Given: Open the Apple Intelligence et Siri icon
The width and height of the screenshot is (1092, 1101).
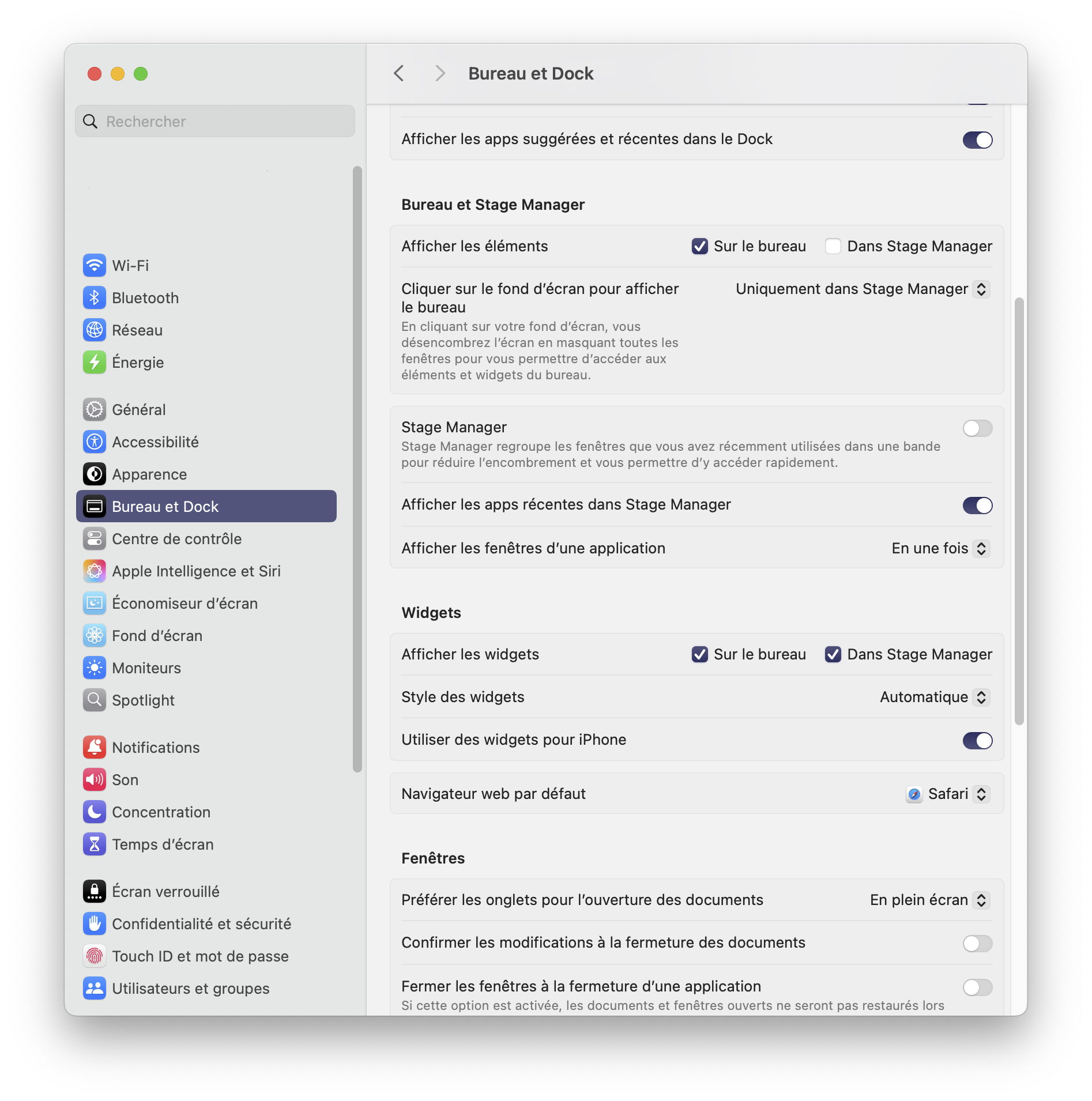Looking at the screenshot, I should pos(95,571).
